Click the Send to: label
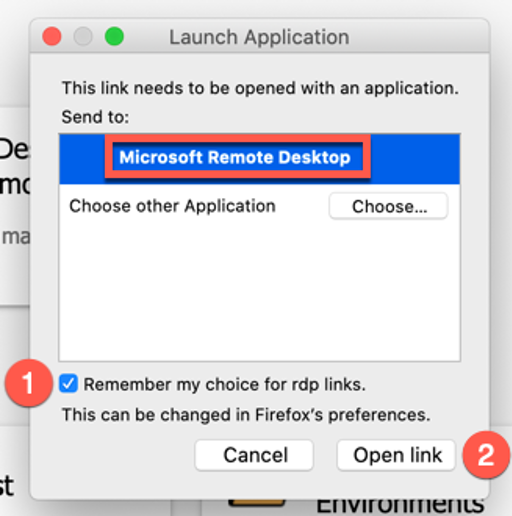 tap(95, 117)
